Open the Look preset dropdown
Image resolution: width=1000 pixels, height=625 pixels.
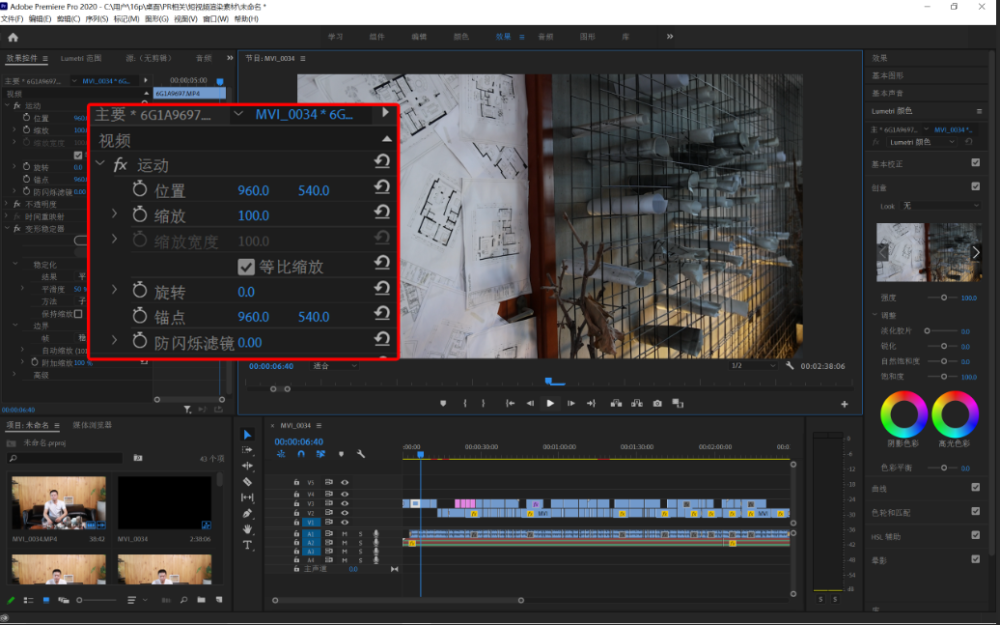[x=941, y=206]
